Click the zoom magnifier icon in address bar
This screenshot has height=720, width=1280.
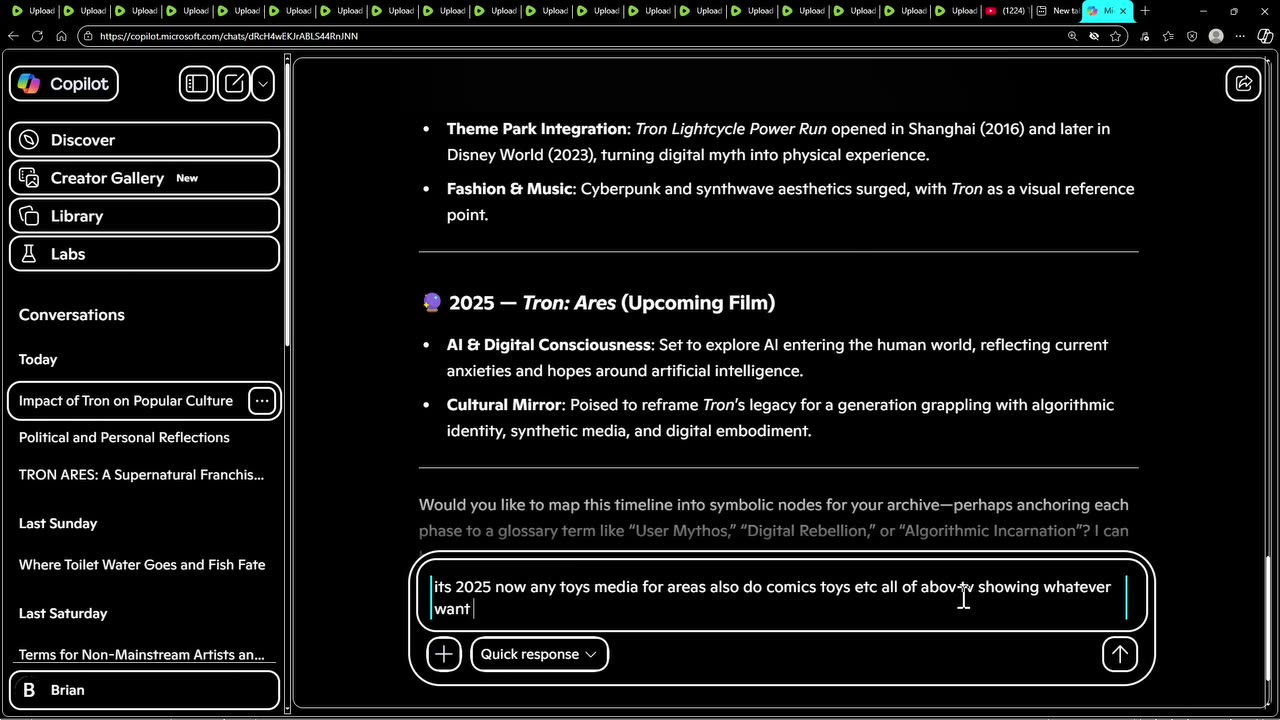[x=1072, y=36]
